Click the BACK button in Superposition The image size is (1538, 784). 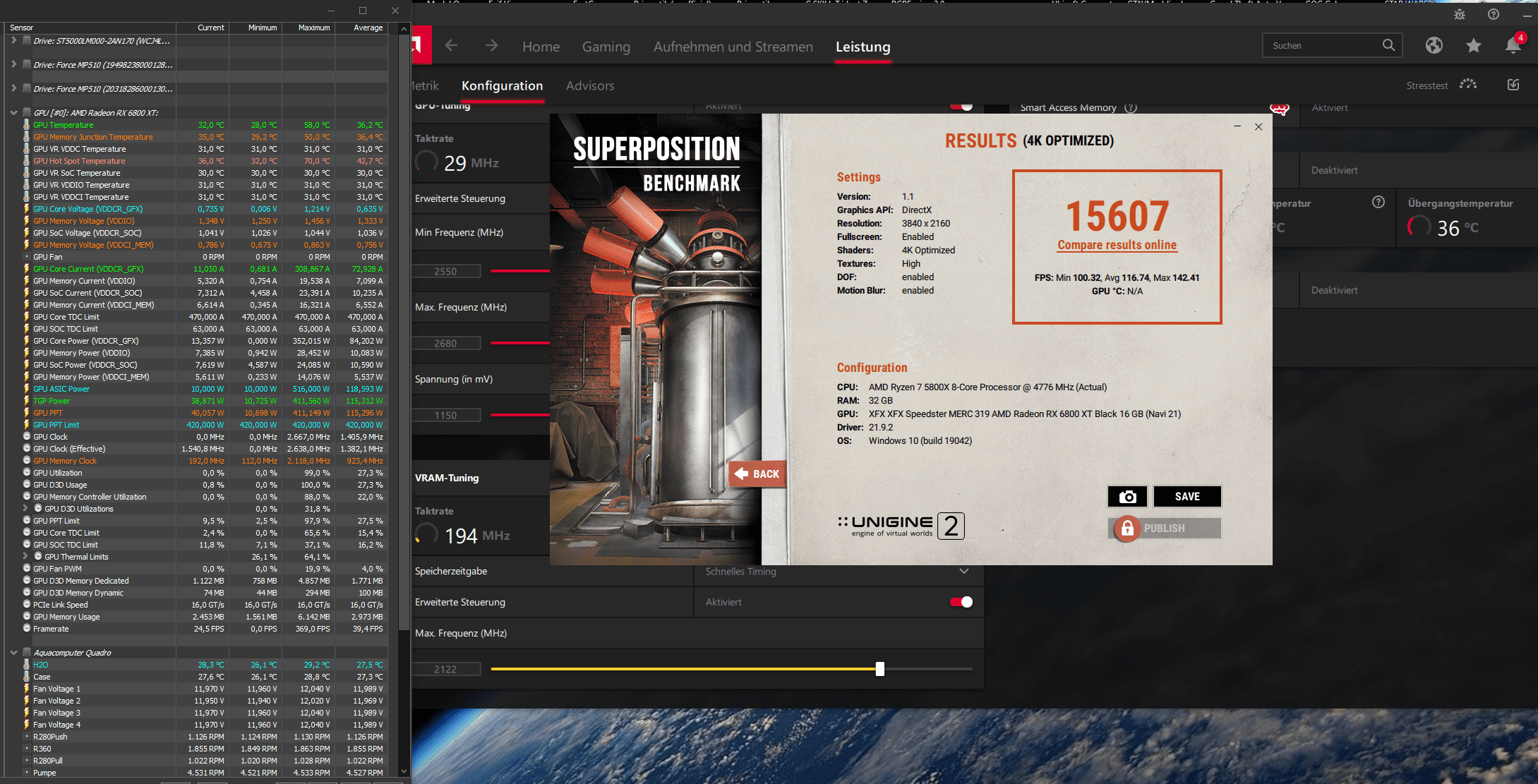click(x=757, y=474)
